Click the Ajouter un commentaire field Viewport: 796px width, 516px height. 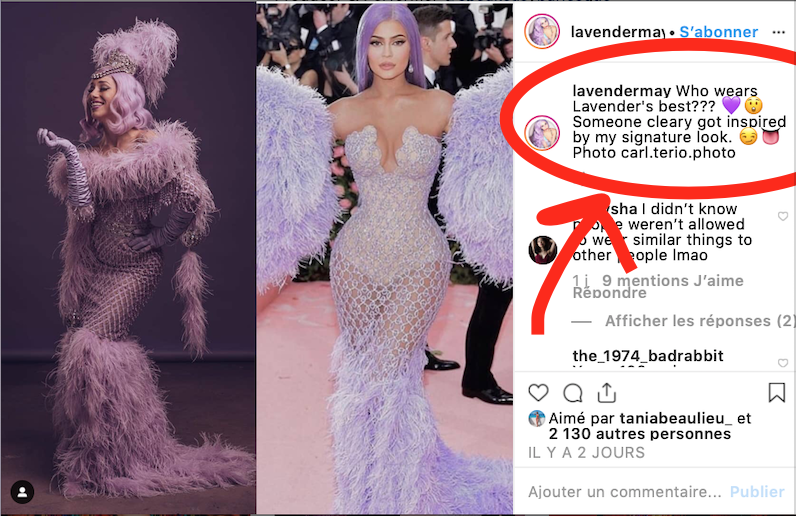(624, 492)
